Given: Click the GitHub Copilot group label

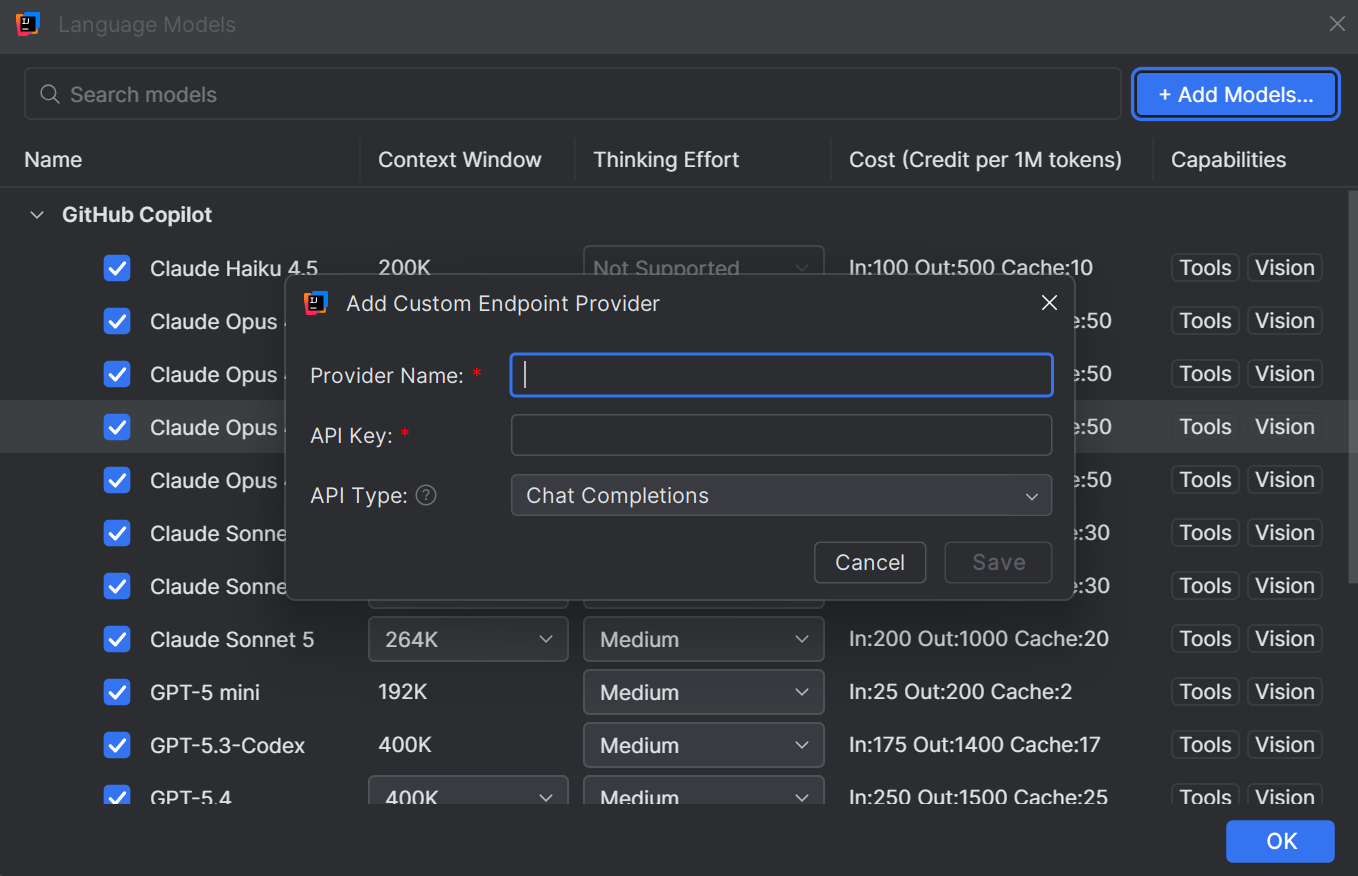Looking at the screenshot, I should point(137,215).
